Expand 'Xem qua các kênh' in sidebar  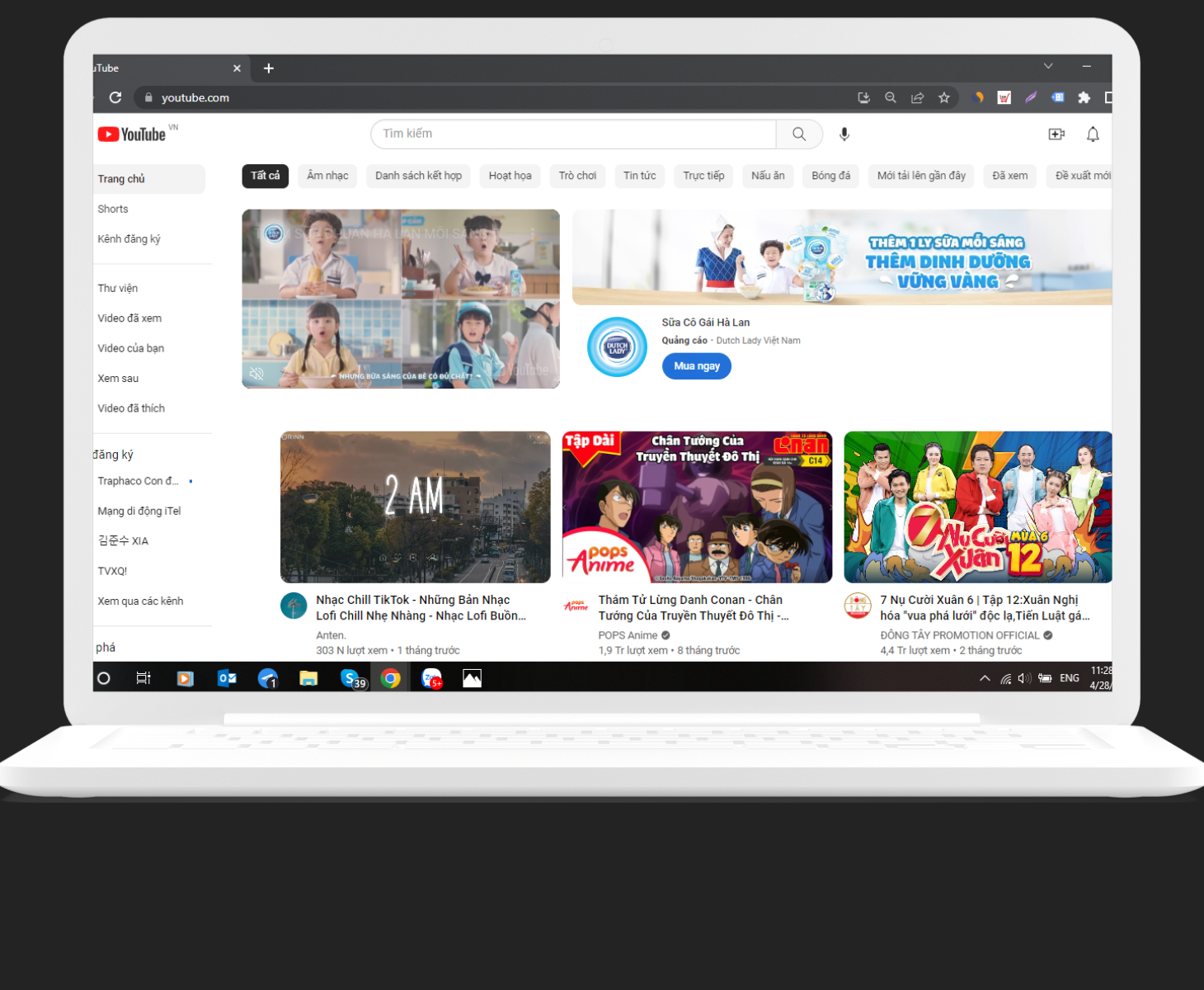tap(140, 601)
